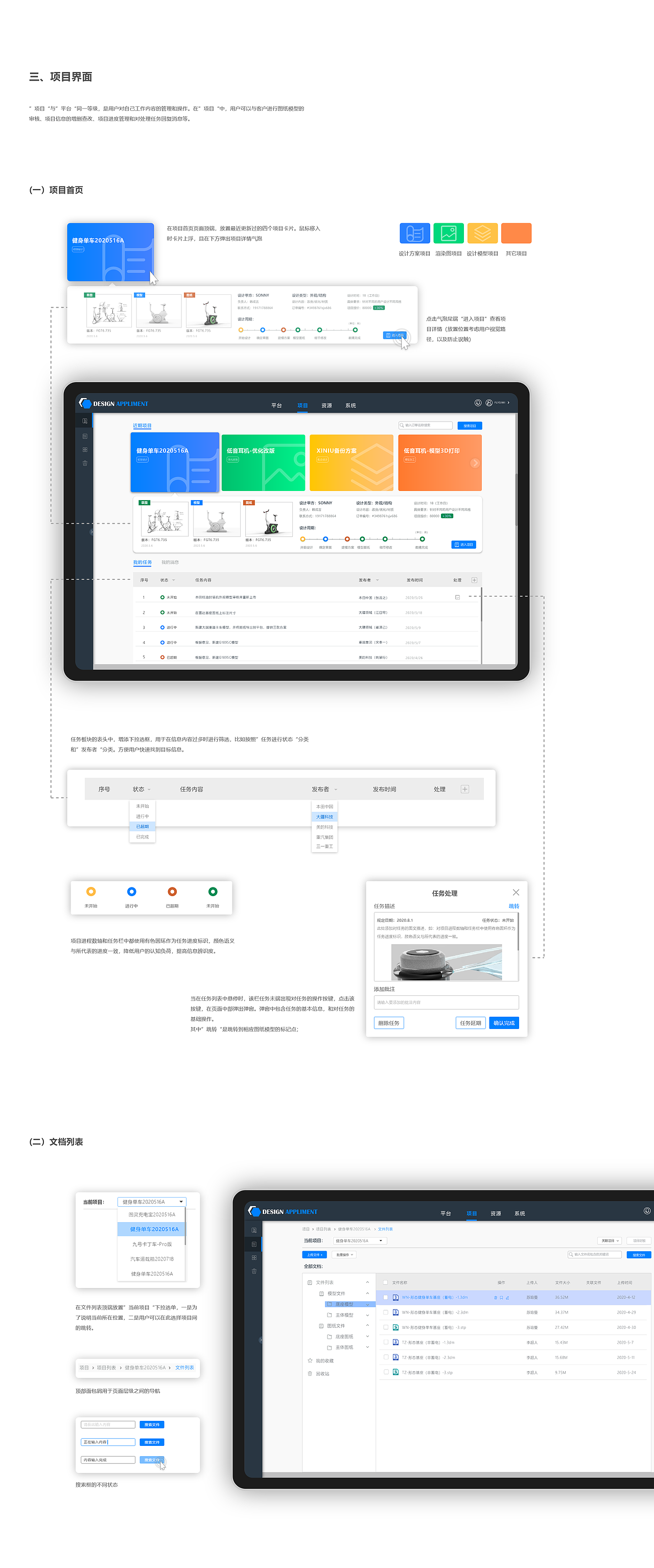Collapse the 模型文件 tree chevron

click(367, 1293)
